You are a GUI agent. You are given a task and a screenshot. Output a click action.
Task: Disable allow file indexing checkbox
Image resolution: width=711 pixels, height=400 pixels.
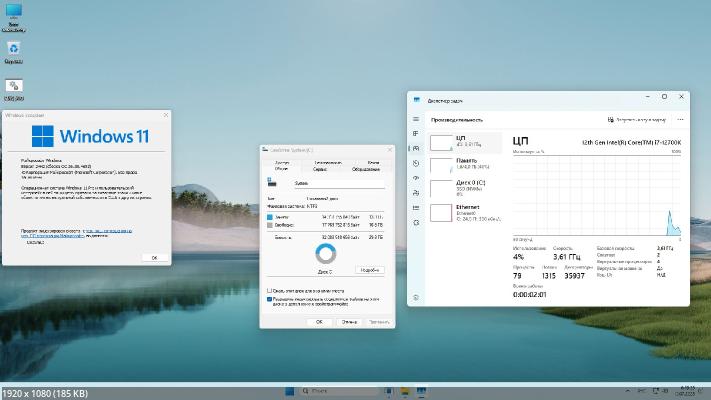click(269, 299)
